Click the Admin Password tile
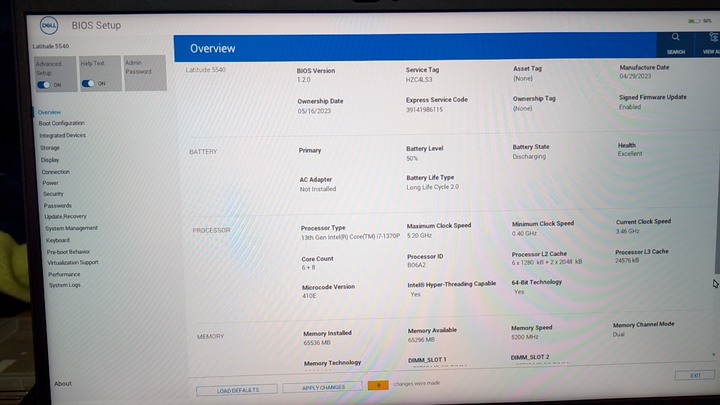 click(x=145, y=73)
